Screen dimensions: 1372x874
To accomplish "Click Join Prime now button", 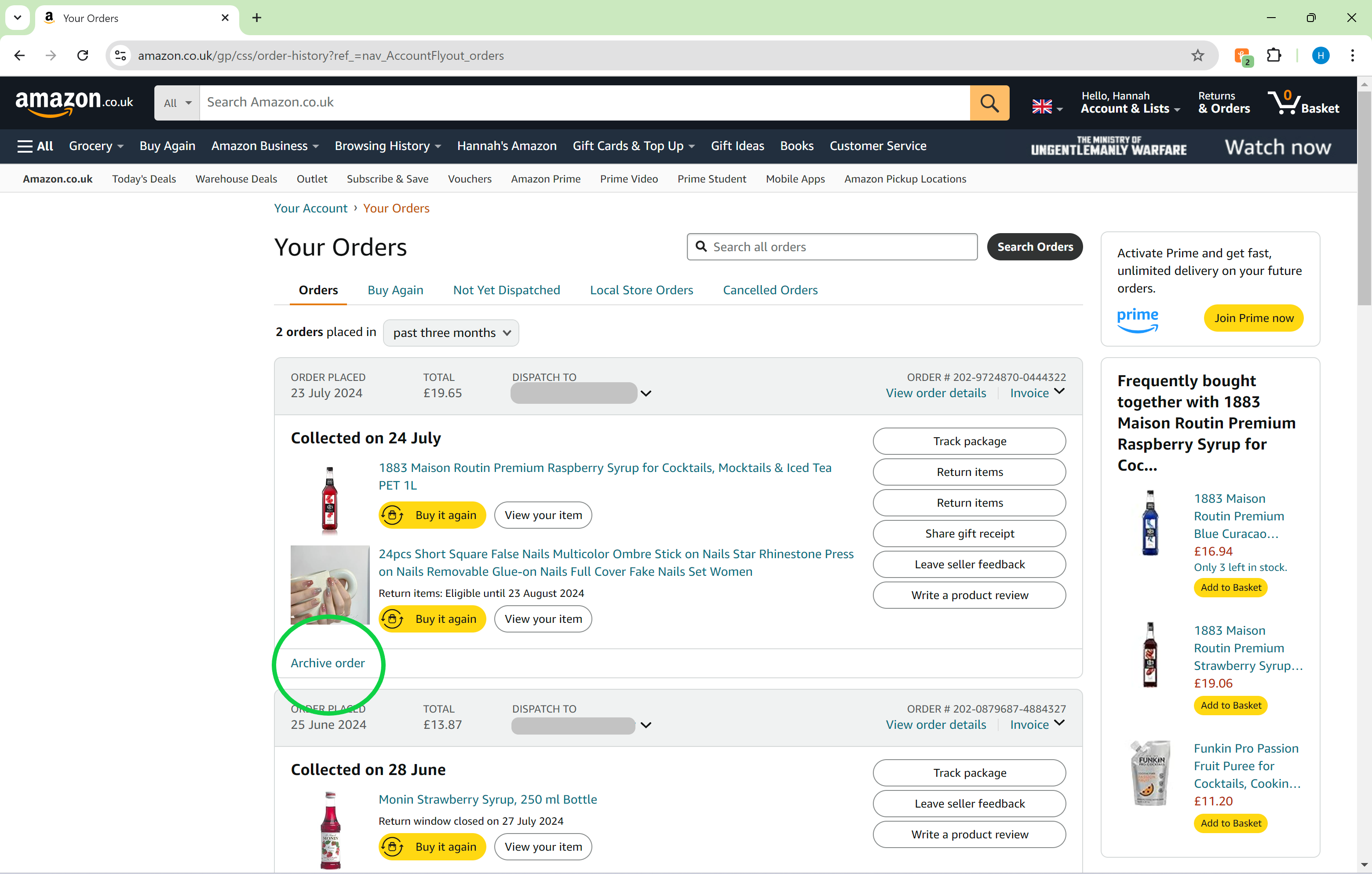I will click(1253, 318).
